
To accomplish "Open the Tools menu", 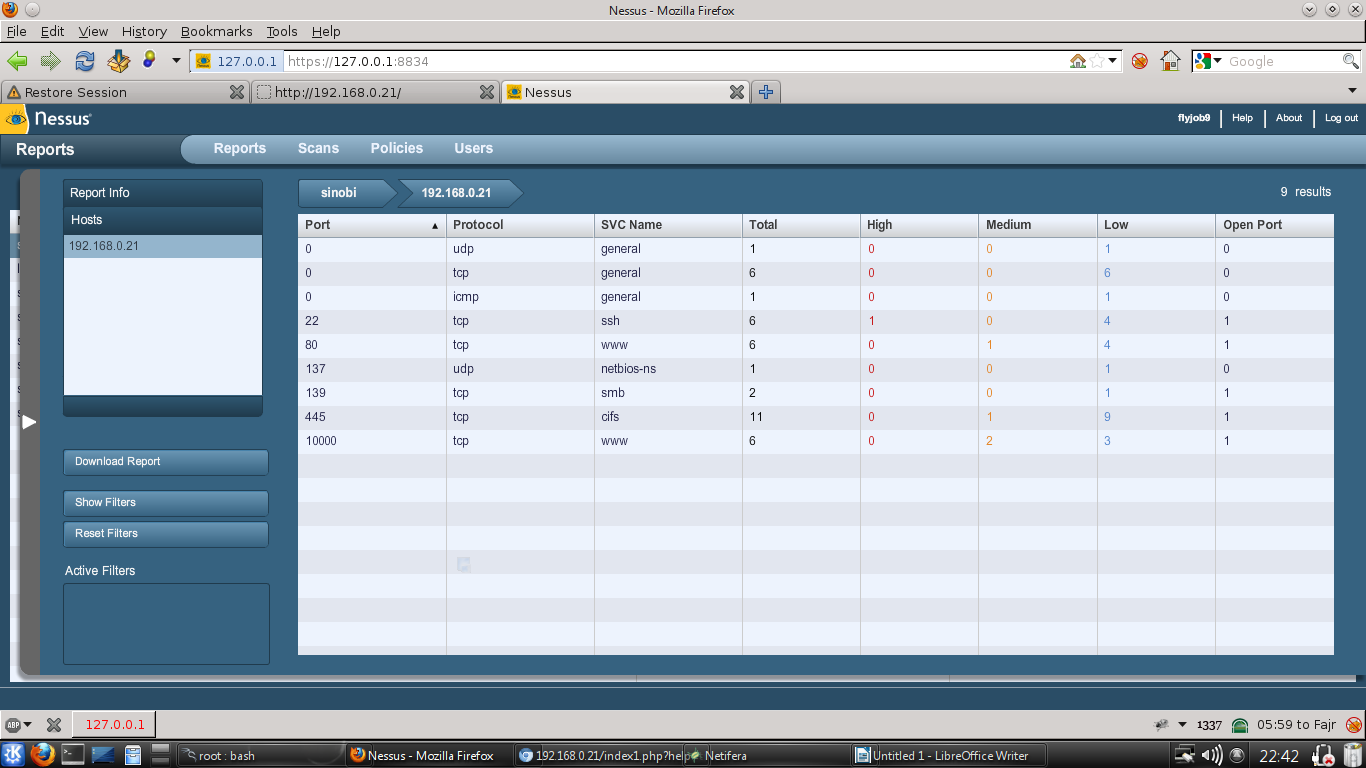I will coord(282,31).
